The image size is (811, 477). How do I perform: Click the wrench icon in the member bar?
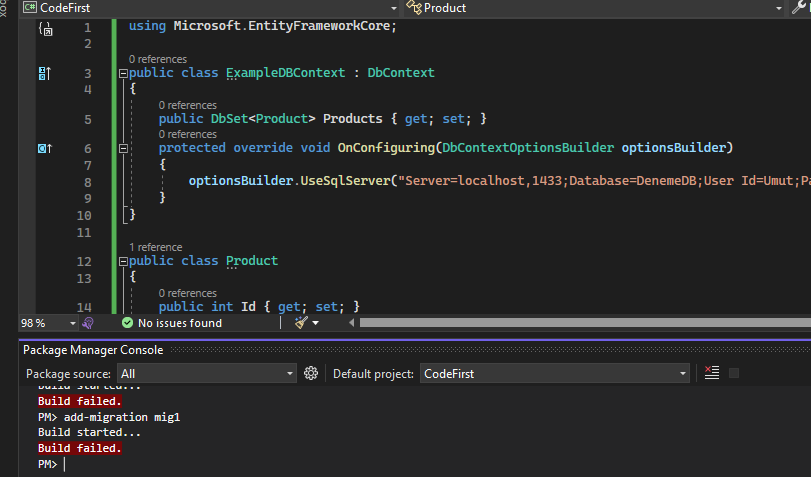(x=800, y=7)
